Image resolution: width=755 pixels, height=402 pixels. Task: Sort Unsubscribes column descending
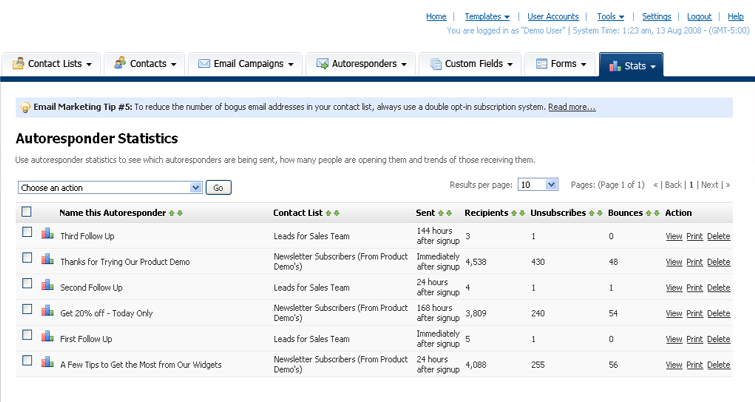[600, 213]
